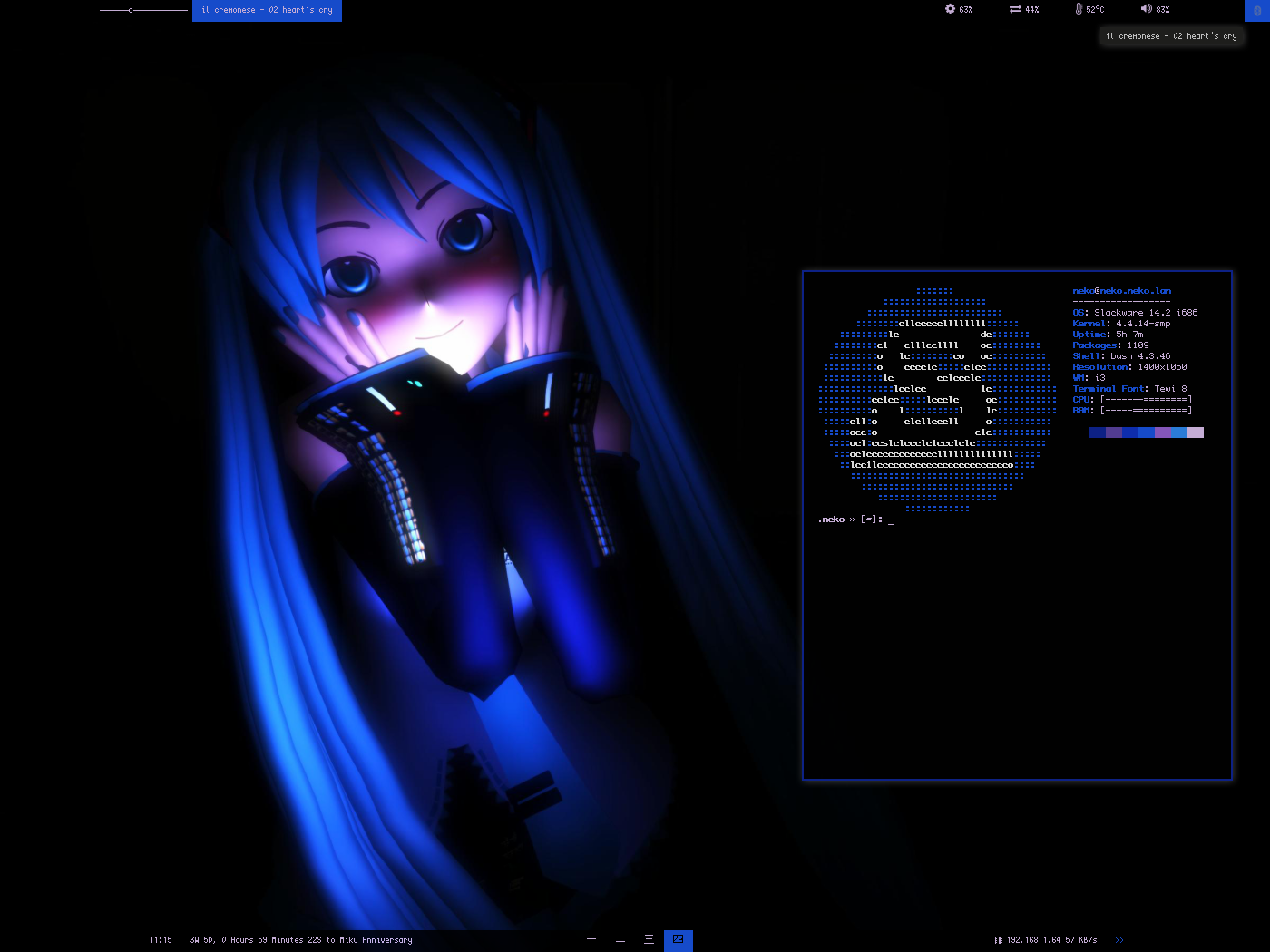Click the CPU gear icon in top bar

950,9
